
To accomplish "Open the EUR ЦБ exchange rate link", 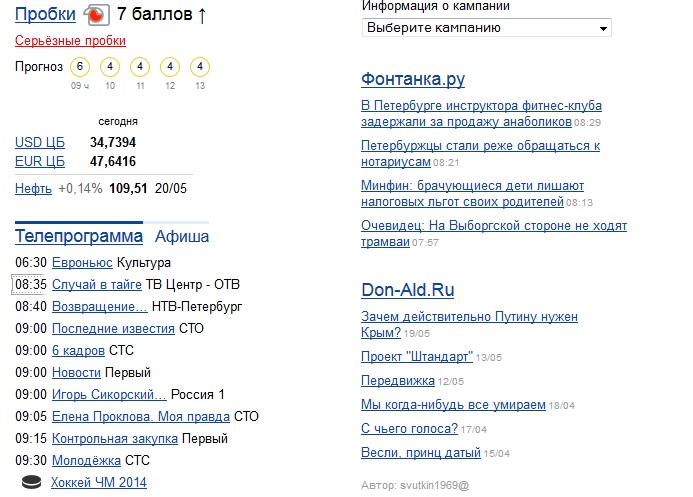I will coord(40,161).
